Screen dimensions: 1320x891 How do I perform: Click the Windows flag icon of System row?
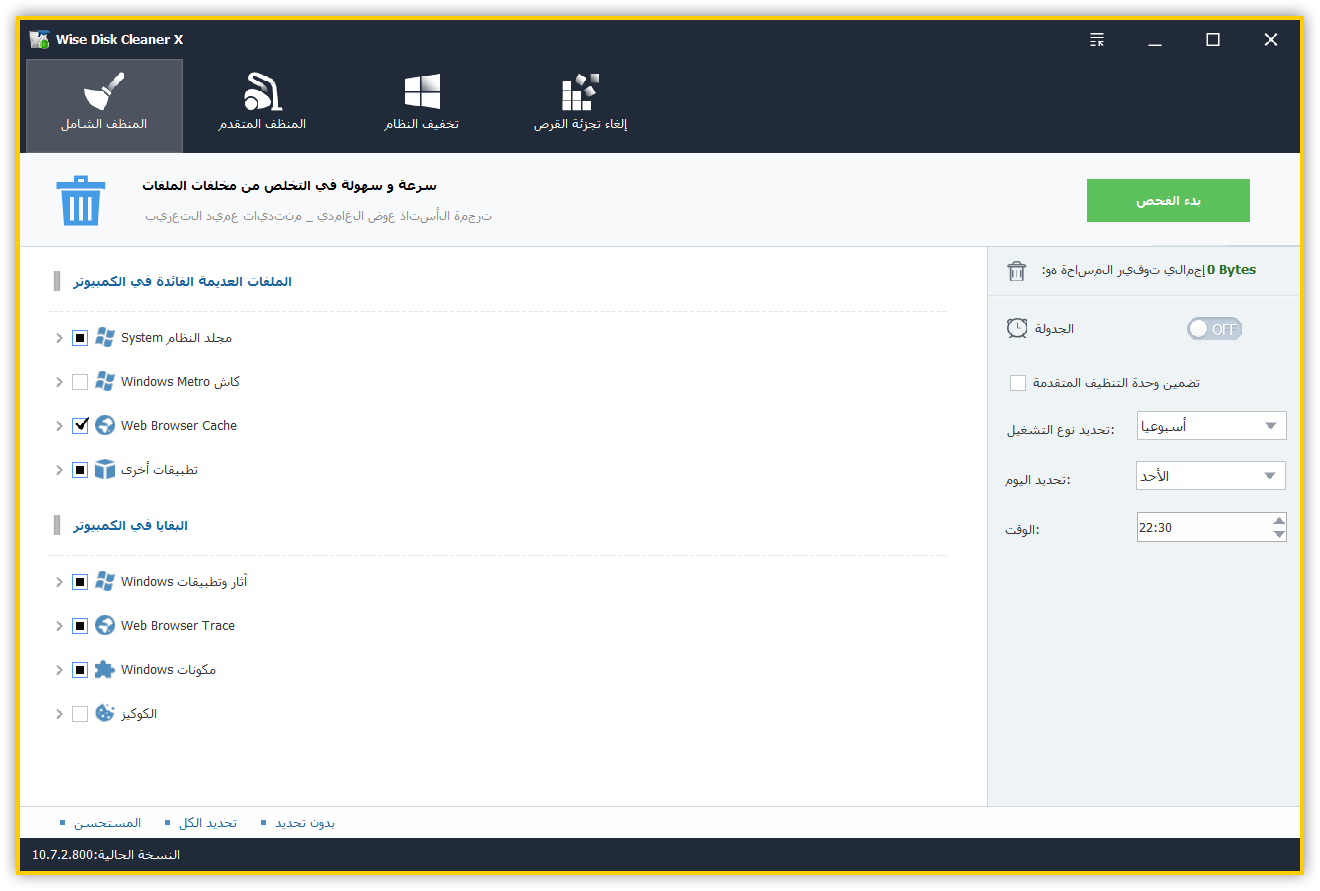[105, 338]
